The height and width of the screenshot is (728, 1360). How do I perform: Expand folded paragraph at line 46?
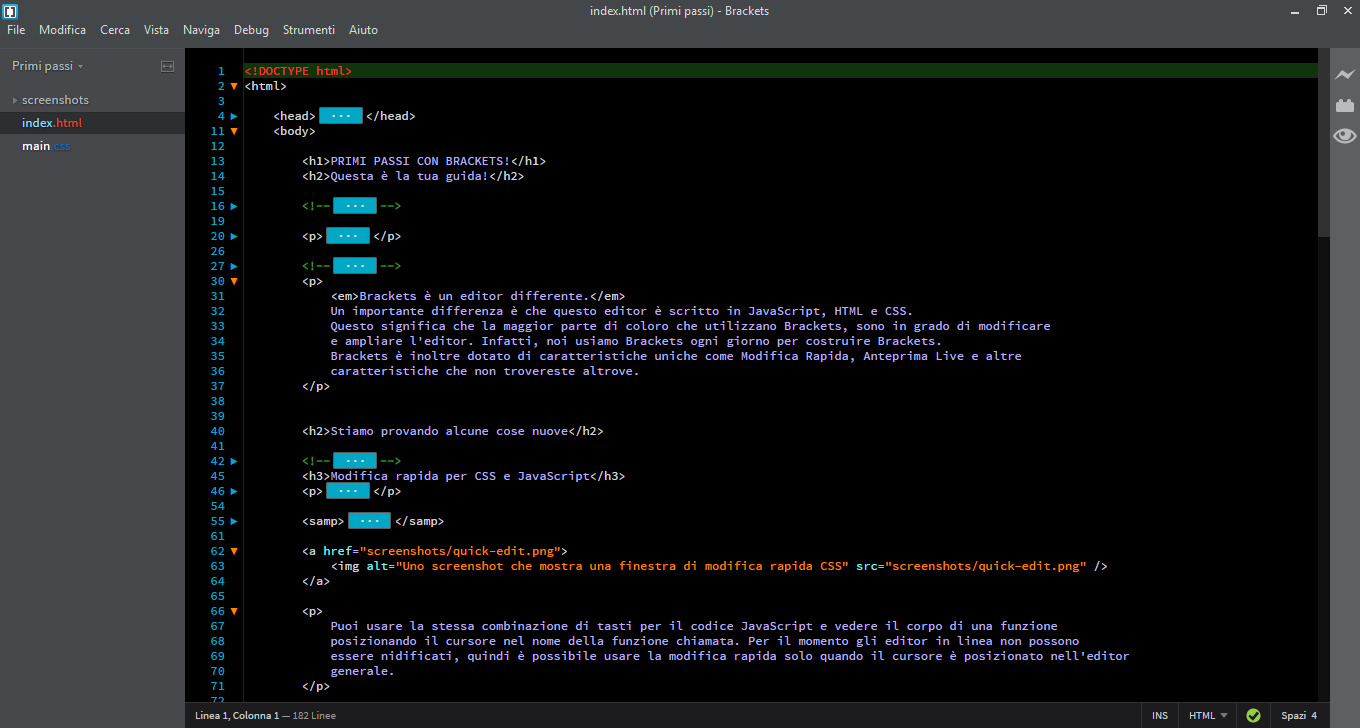tap(234, 491)
